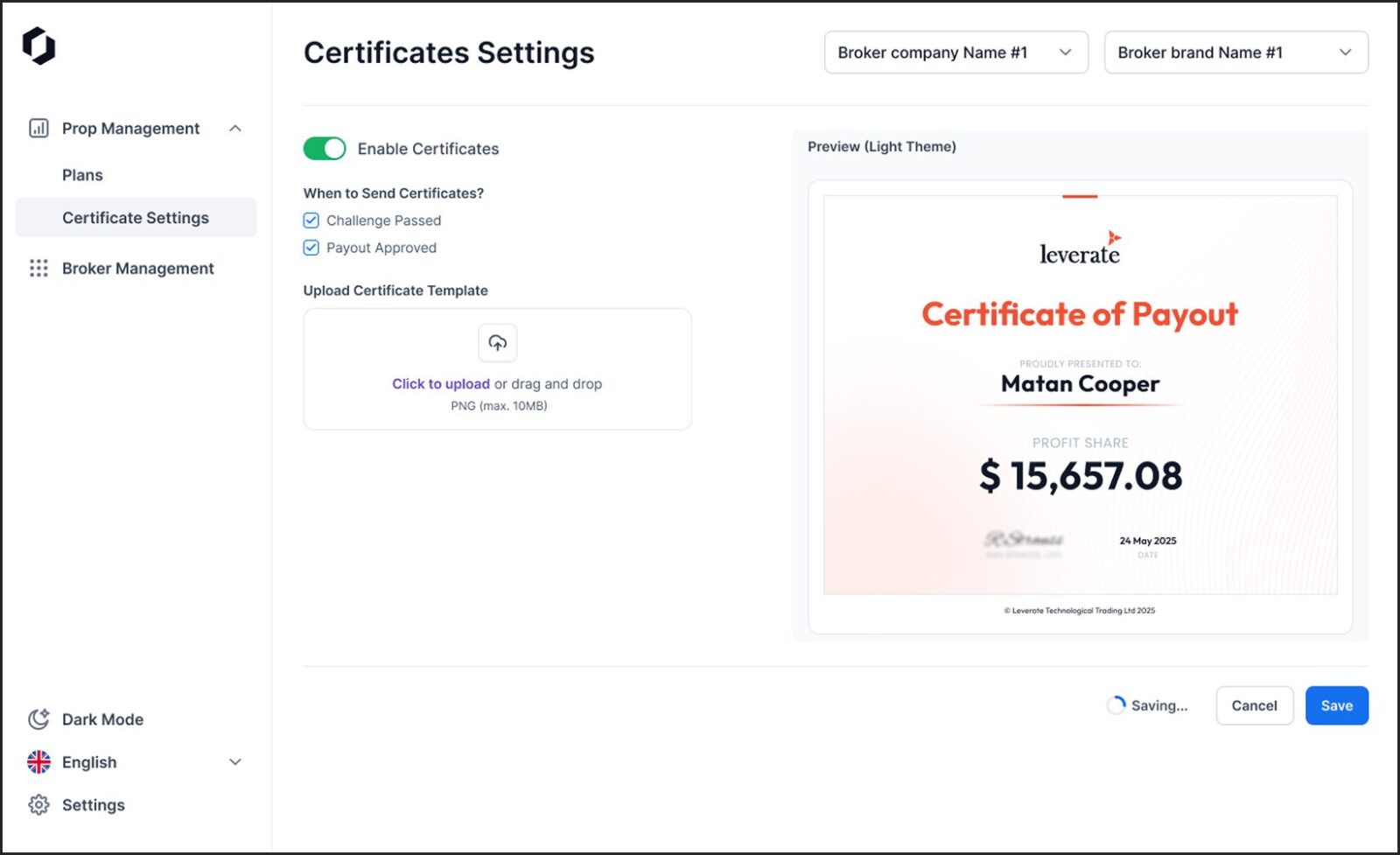Toggle the Enable Certificates switch
The height and width of the screenshot is (855, 1400).
[325, 149]
